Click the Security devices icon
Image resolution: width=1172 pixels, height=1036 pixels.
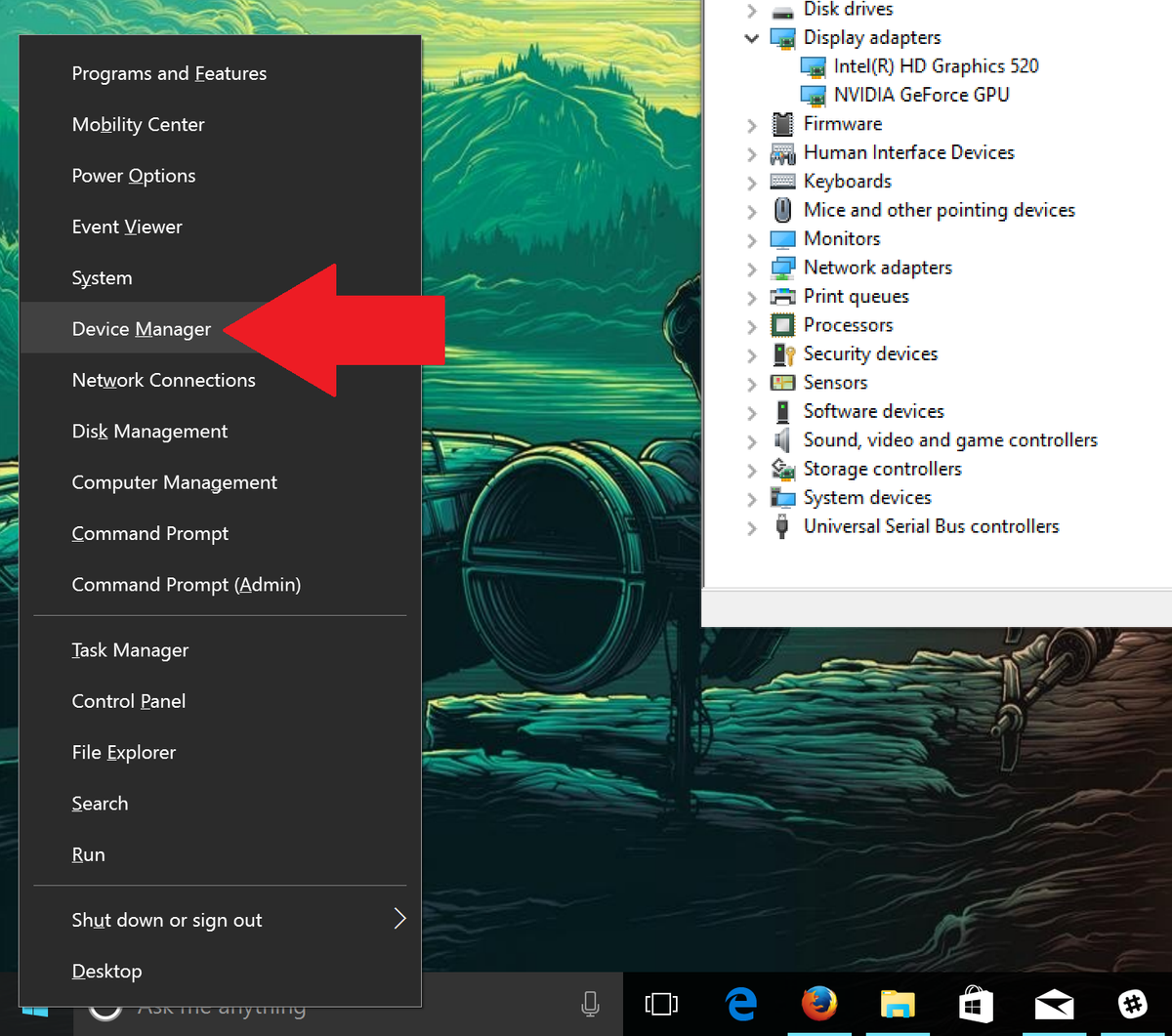click(782, 354)
